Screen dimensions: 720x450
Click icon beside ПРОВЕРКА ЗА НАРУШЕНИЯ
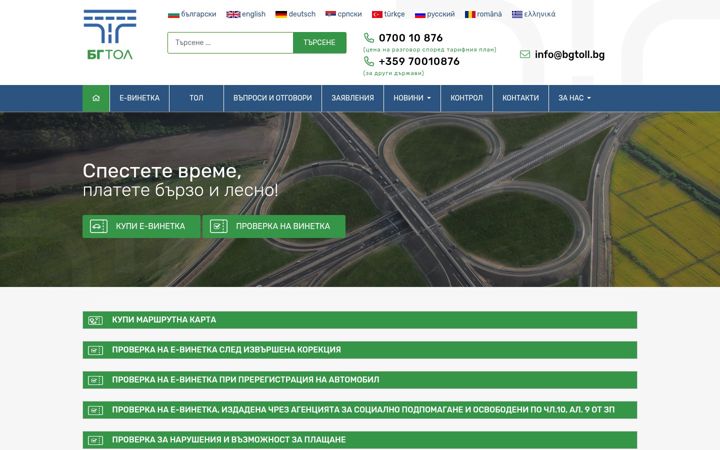(95, 440)
